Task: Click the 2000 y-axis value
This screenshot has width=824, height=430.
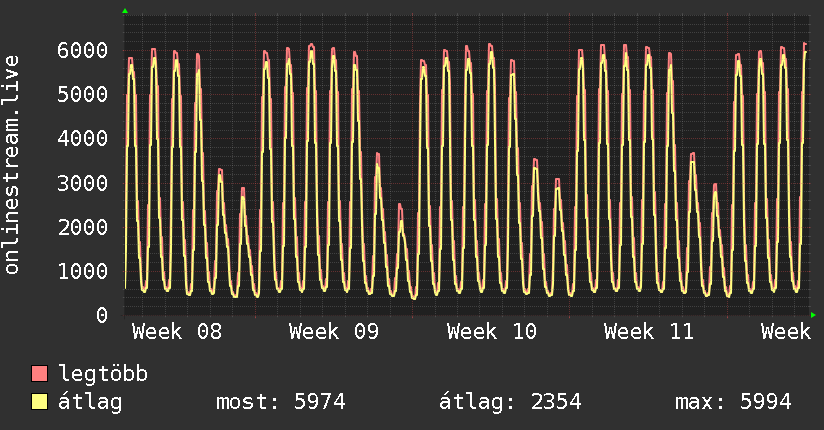Action: [83, 227]
